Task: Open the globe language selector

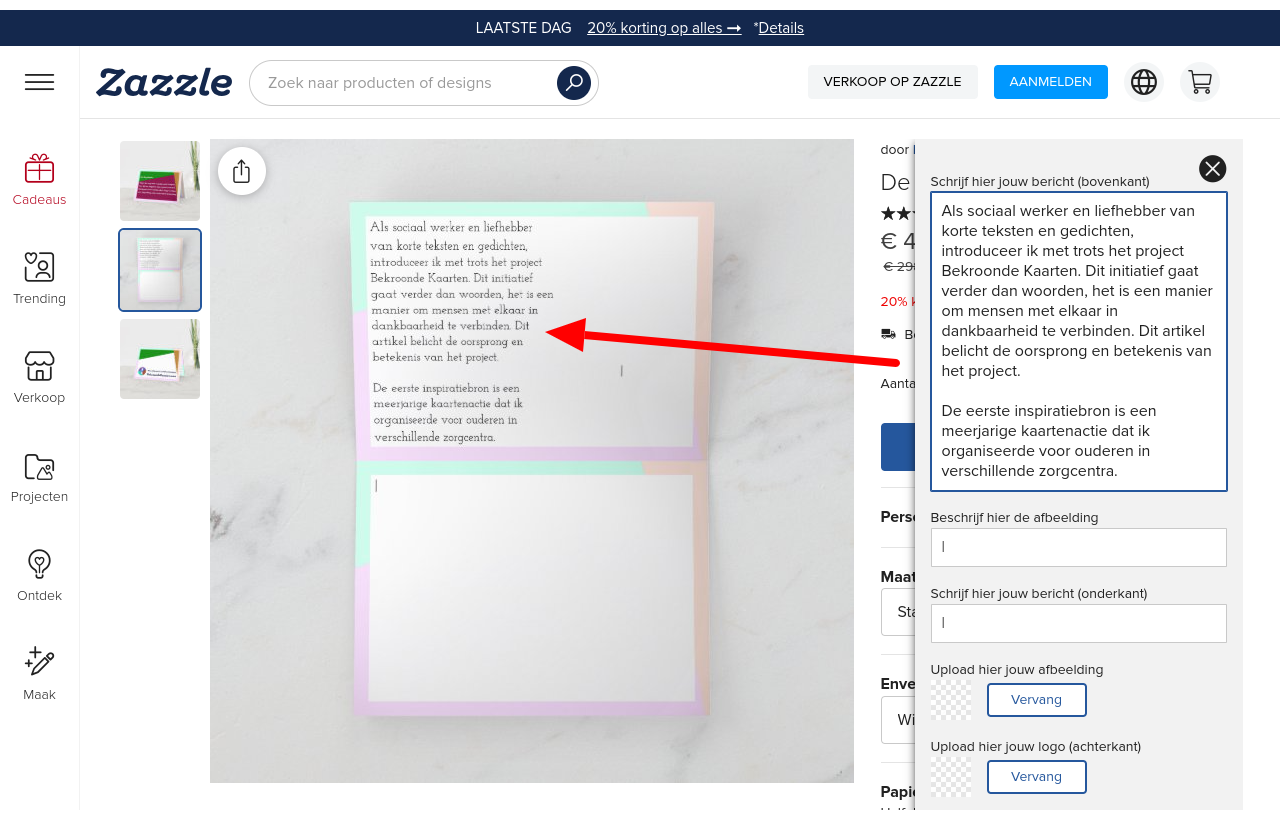Action: click(x=1144, y=82)
